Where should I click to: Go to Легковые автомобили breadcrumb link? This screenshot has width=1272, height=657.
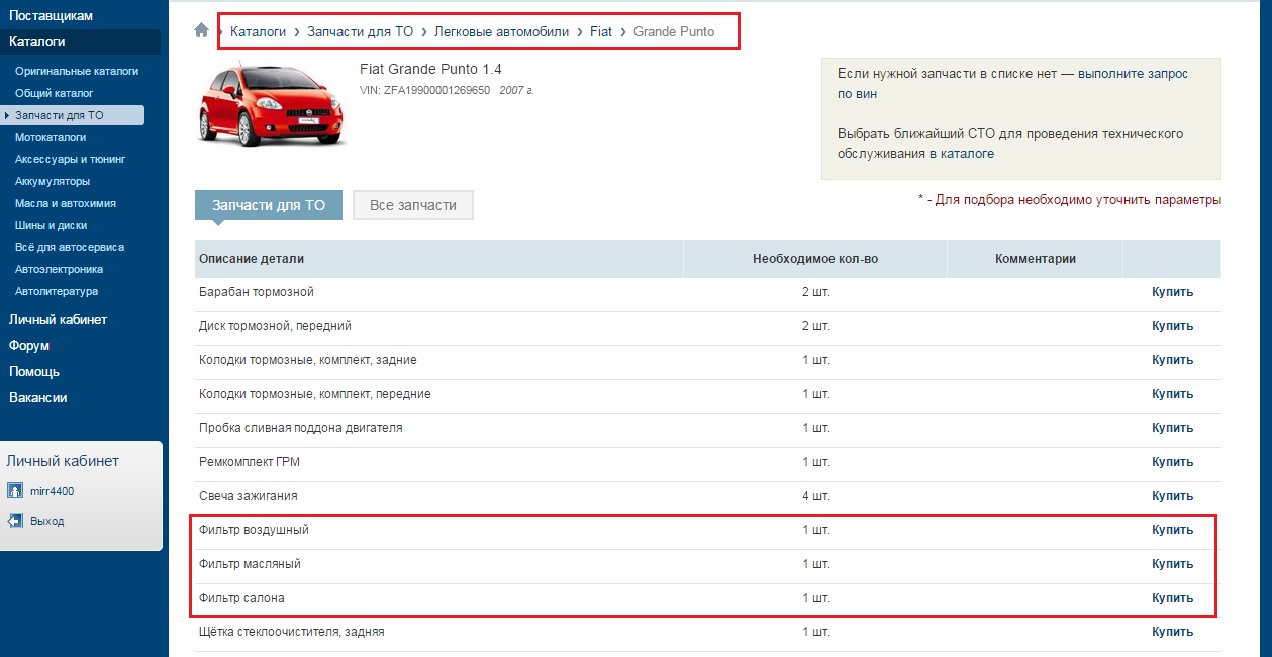[501, 31]
